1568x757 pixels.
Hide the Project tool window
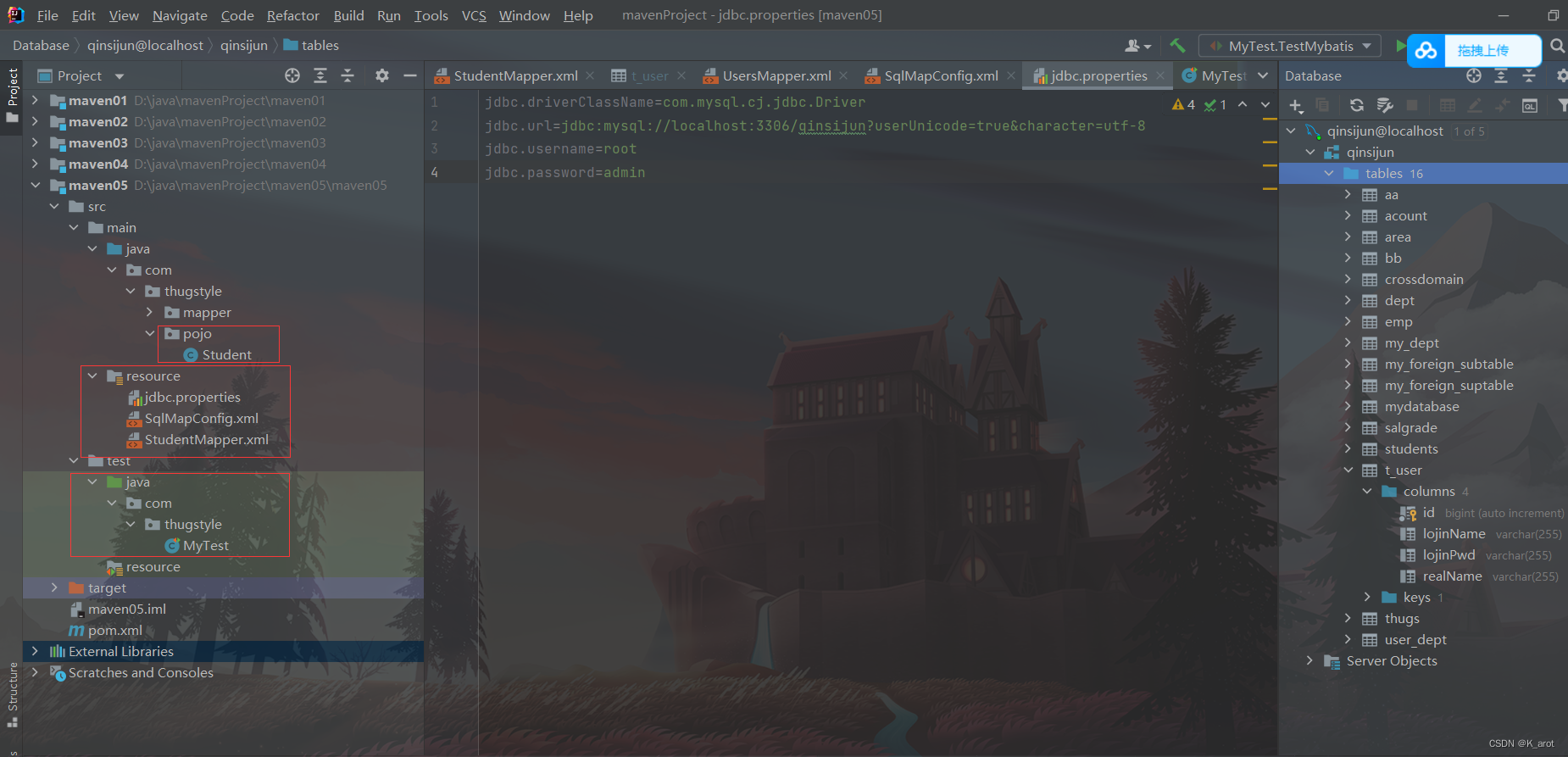[410, 75]
